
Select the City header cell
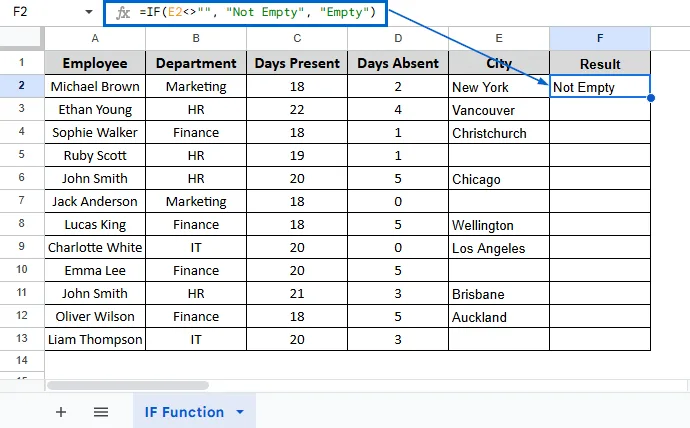[499, 63]
